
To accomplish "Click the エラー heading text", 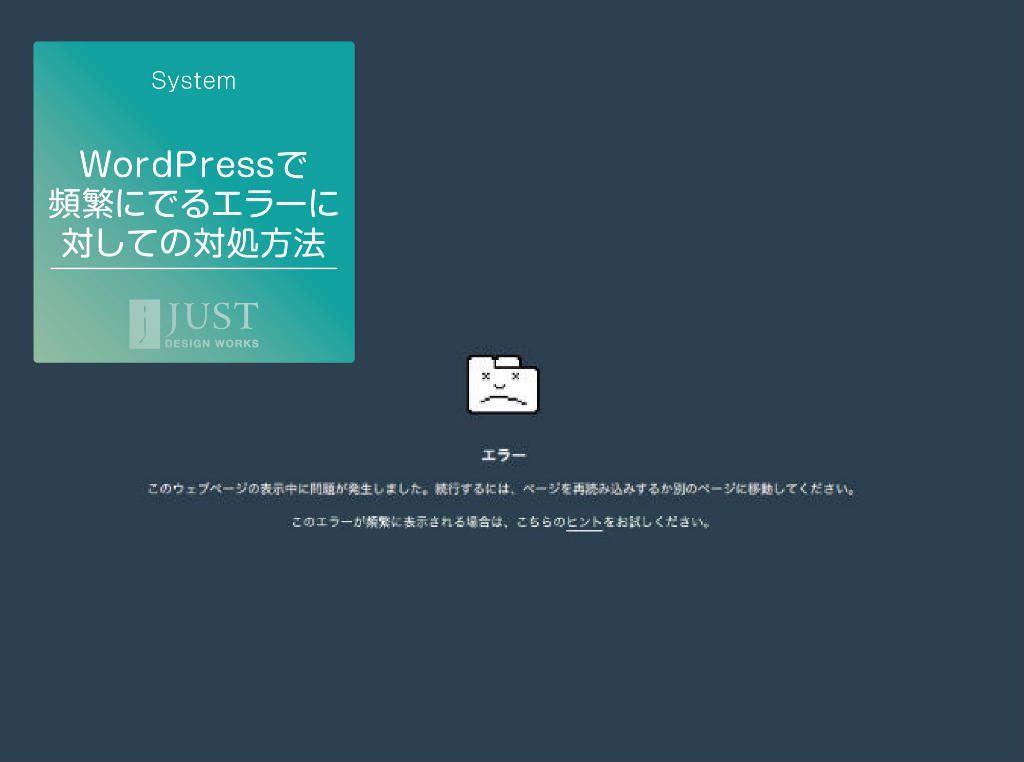I will [x=503, y=455].
